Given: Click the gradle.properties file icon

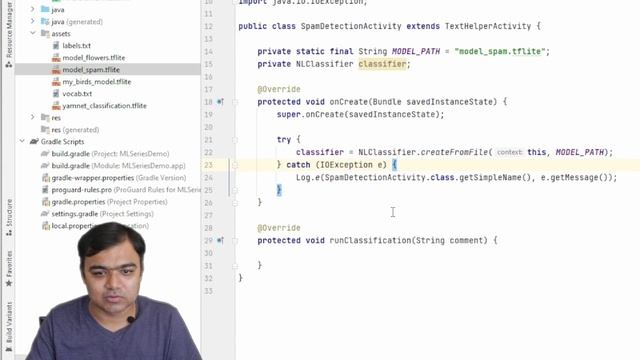Looking at the screenshot, I should (45, 202).
